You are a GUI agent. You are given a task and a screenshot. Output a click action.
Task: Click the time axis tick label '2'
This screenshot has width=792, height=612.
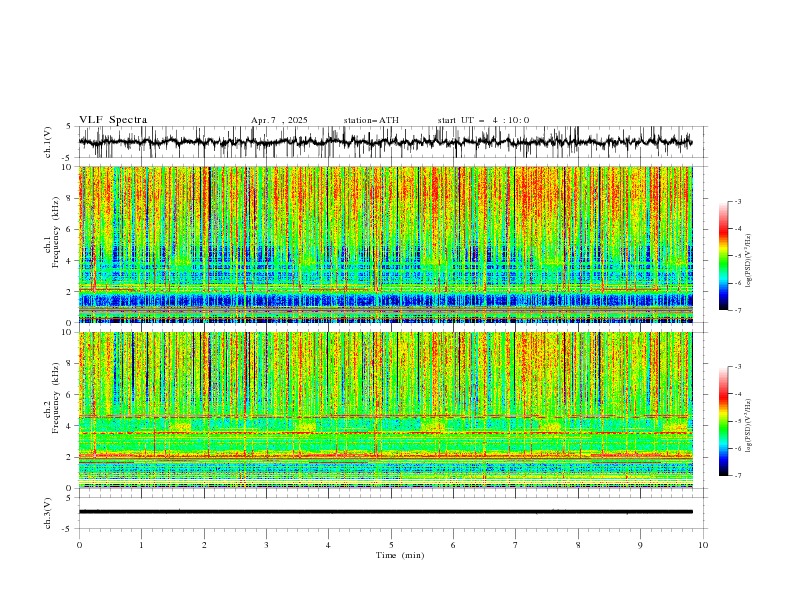(204, 545)
